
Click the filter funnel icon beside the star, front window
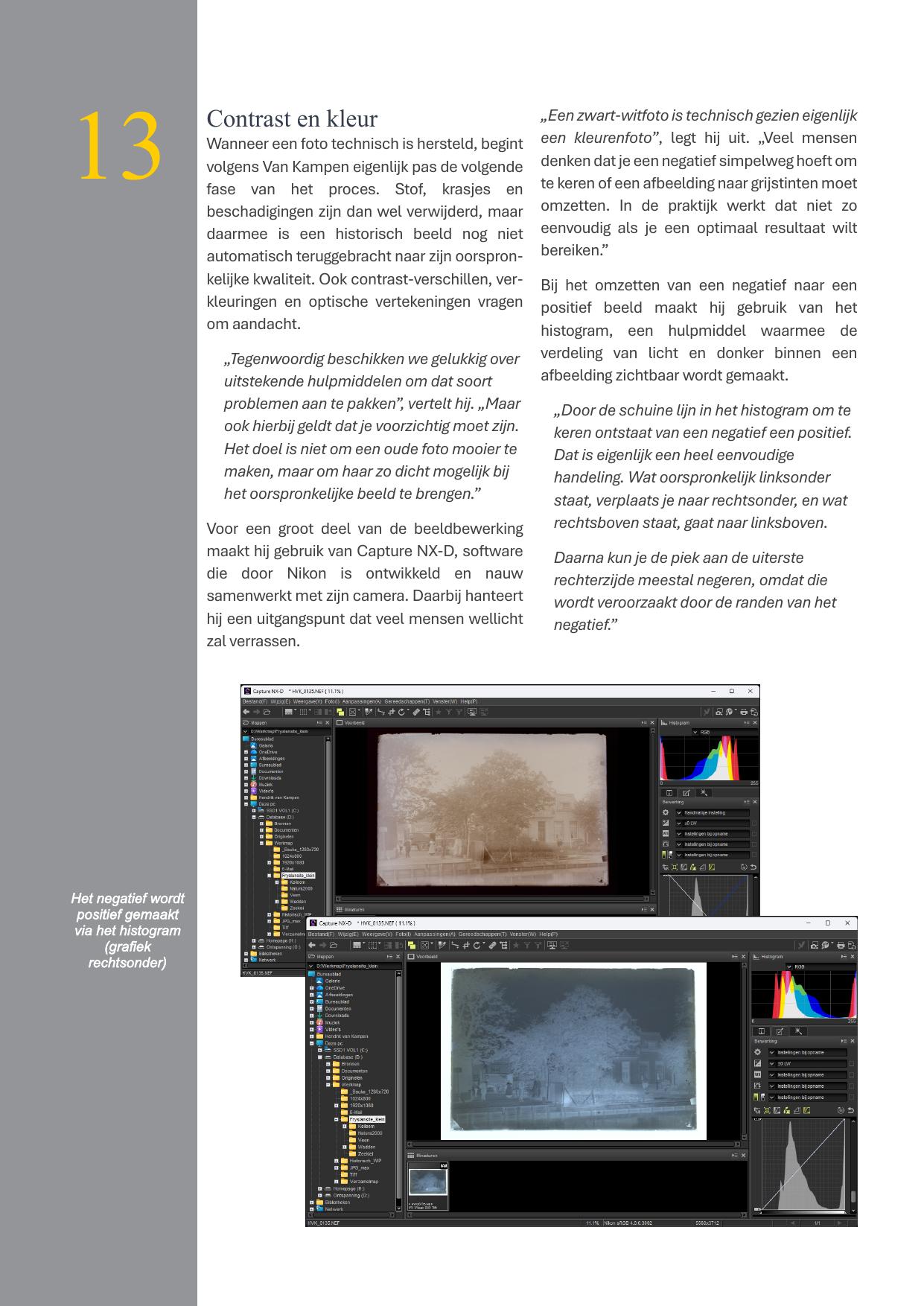pos(526,945)
